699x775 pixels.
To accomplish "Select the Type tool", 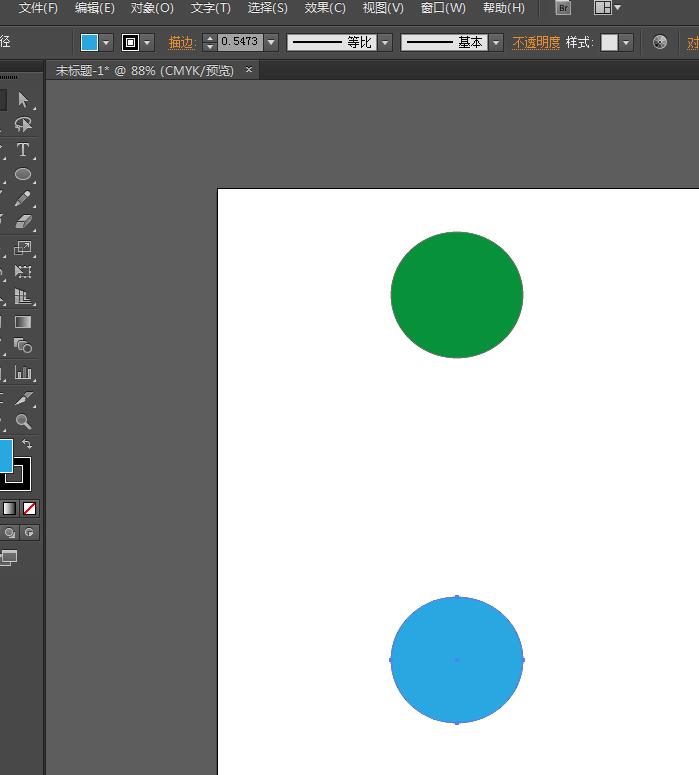I will [23, 149].
